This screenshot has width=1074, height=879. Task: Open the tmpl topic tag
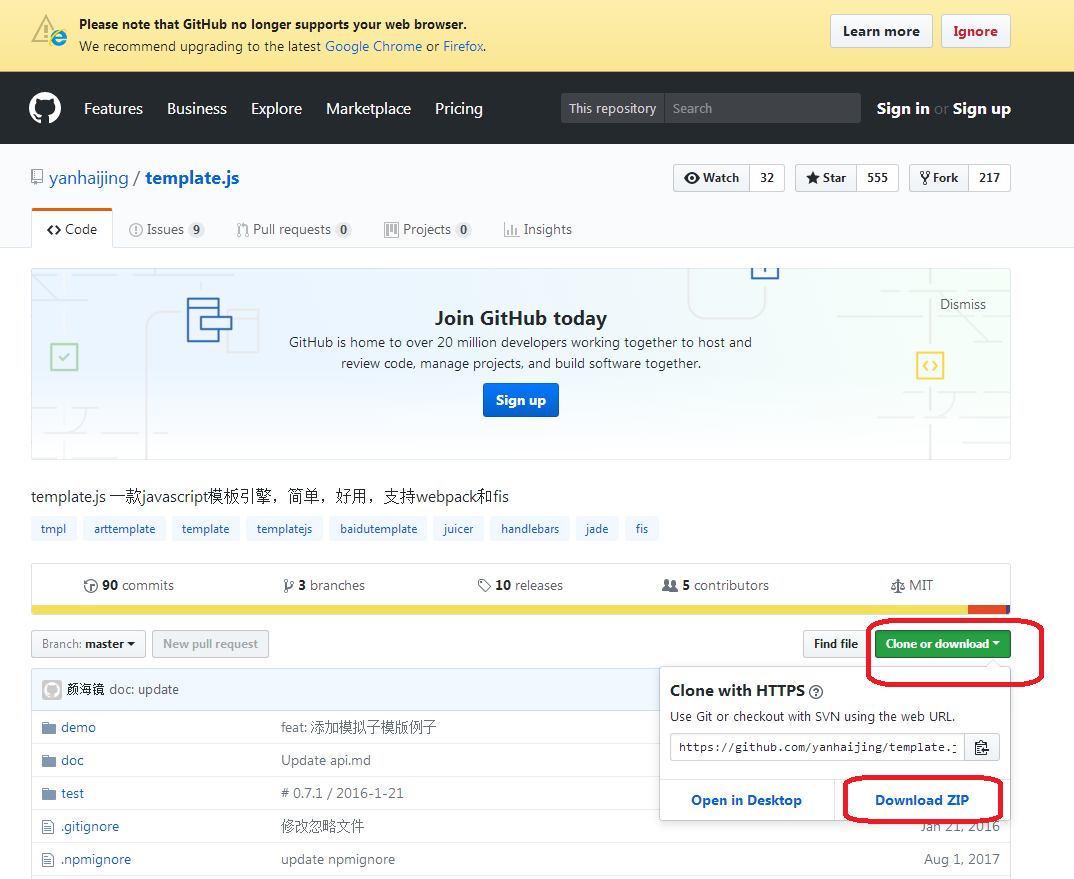point(53,529)
